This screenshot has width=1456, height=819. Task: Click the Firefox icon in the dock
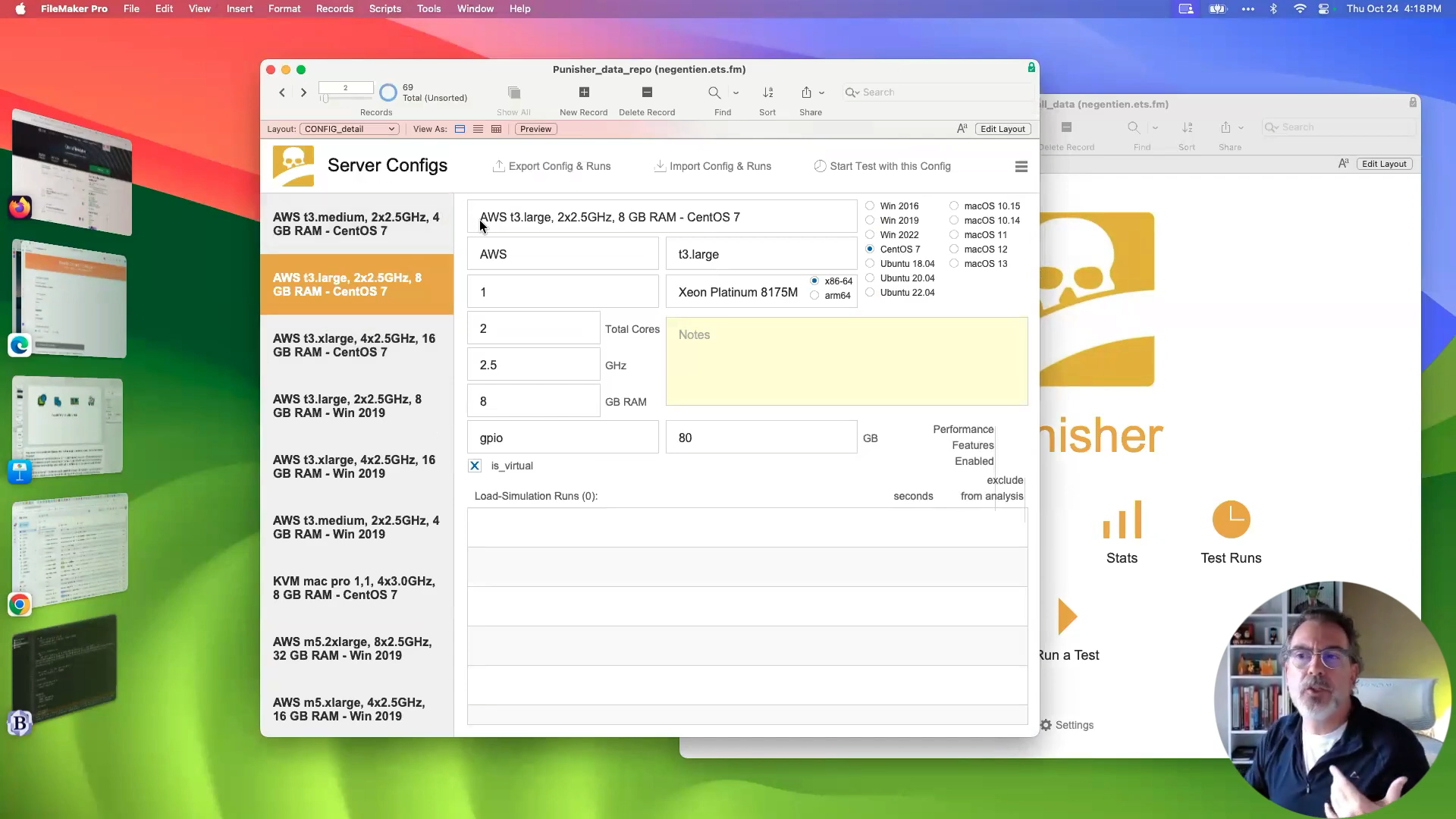coord(20,207)
